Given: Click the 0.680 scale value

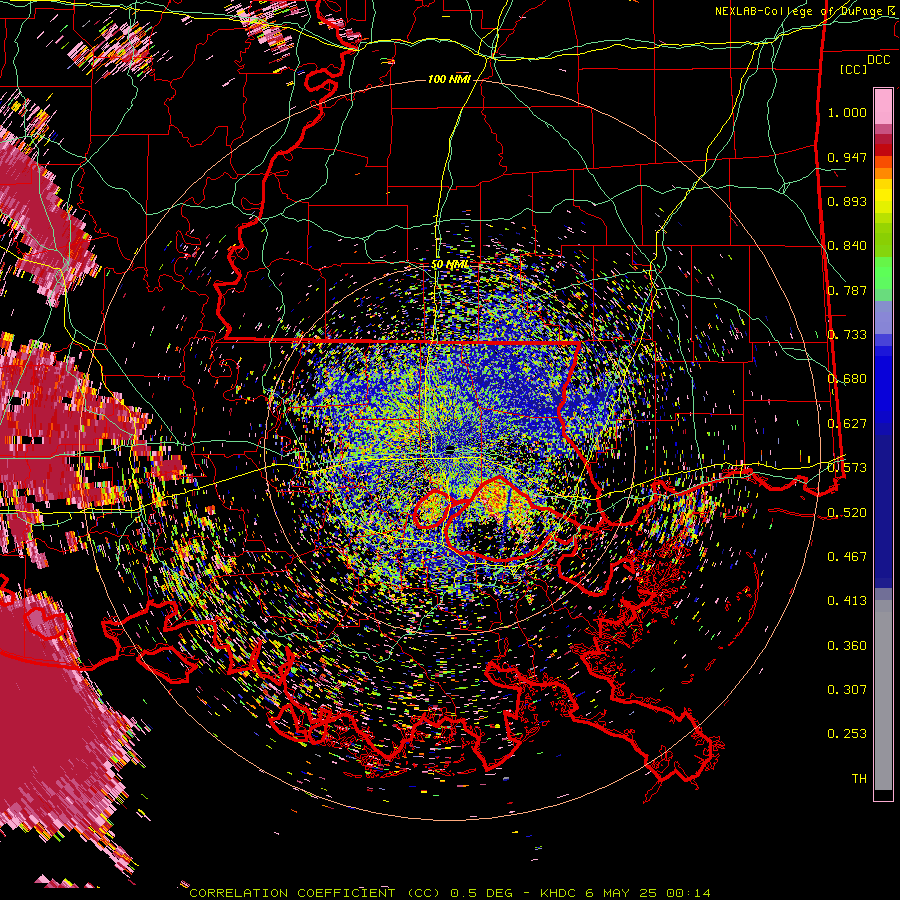Looking at the screenshot, I should [x=847, y=379].
